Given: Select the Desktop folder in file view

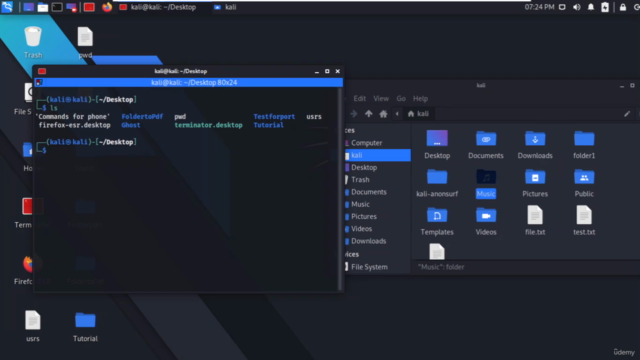Looking at the screenshot, I should pos(437,144).
